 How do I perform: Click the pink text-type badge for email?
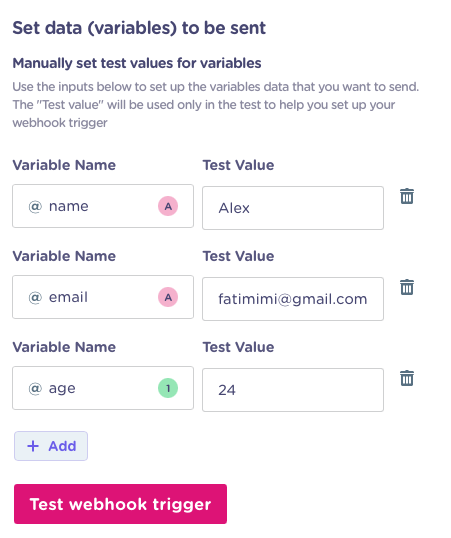tap(168, 297)
